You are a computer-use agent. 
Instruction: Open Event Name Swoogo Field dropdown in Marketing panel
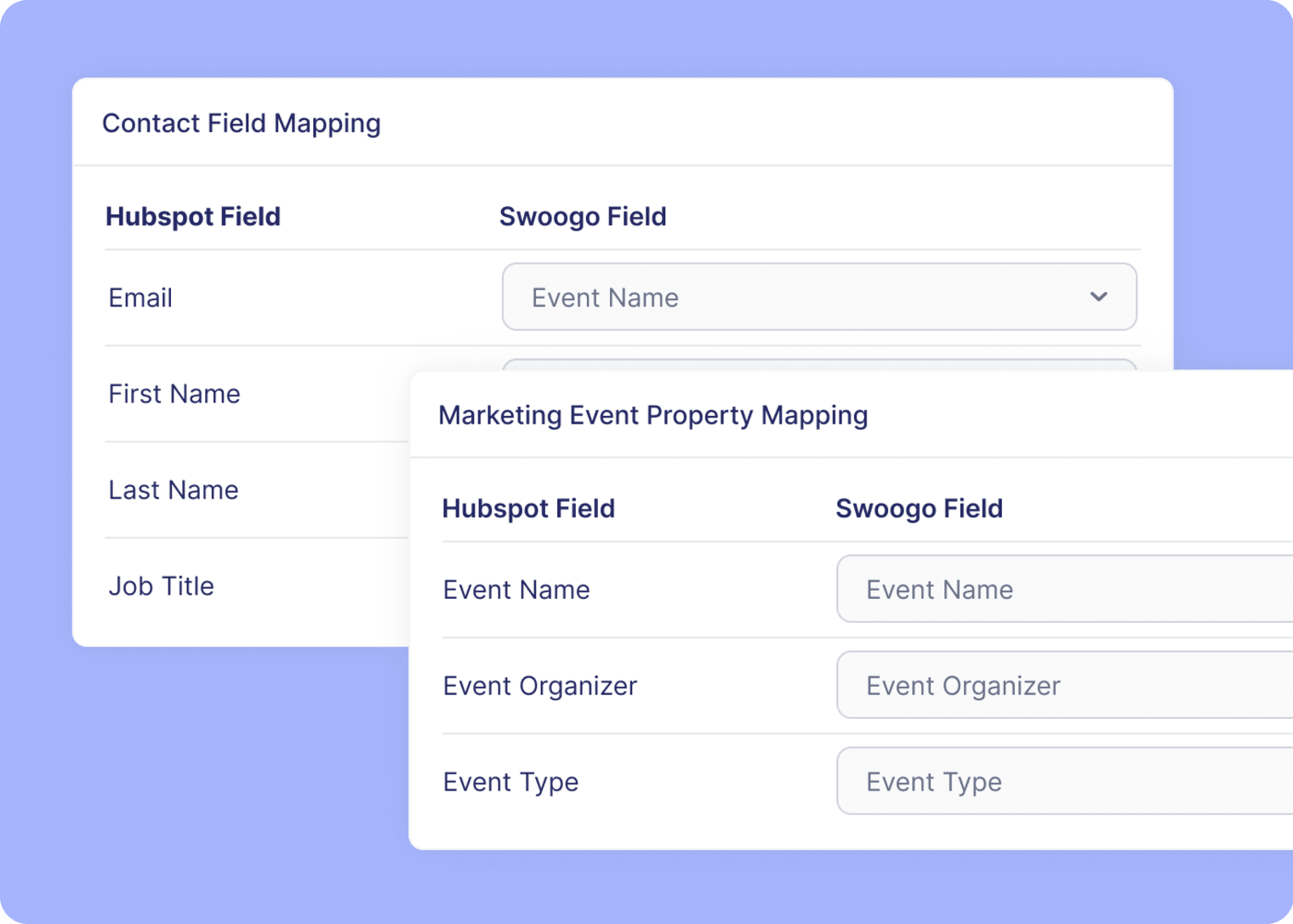(1065, 589)
